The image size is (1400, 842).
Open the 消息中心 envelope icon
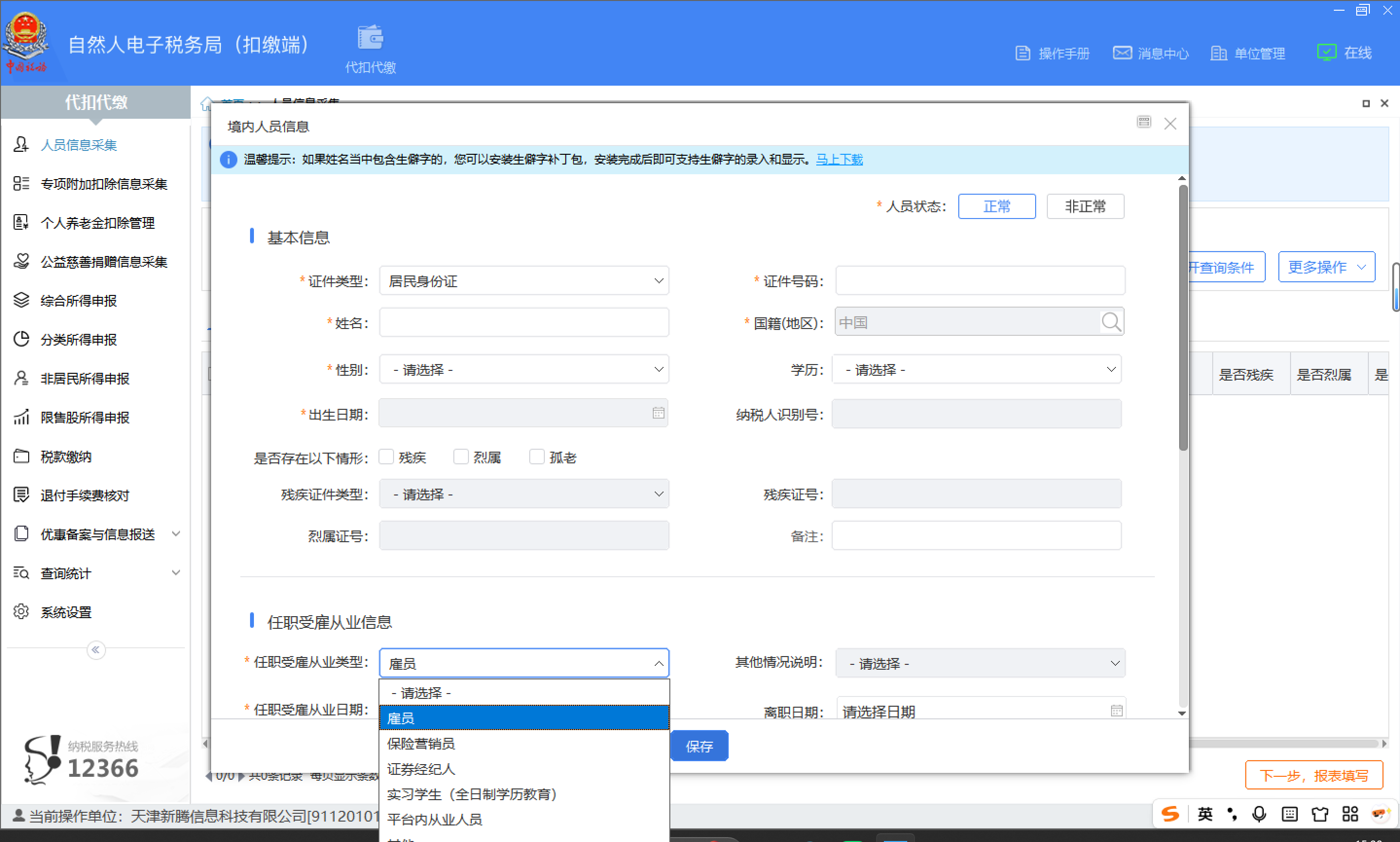point(1122,53)
